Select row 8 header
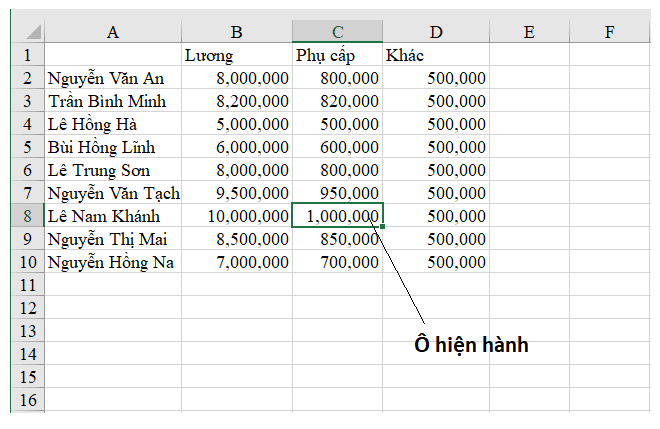The width and height of the screenshot is (660, 429). click(27, 216)
